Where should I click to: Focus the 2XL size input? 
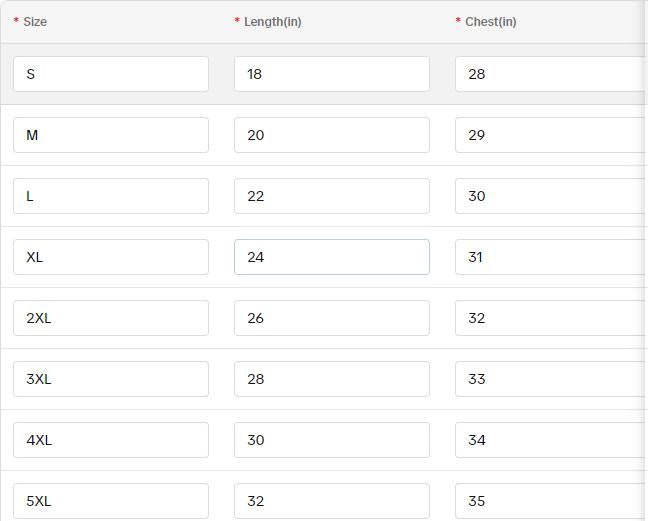click(x=110, y=318)
